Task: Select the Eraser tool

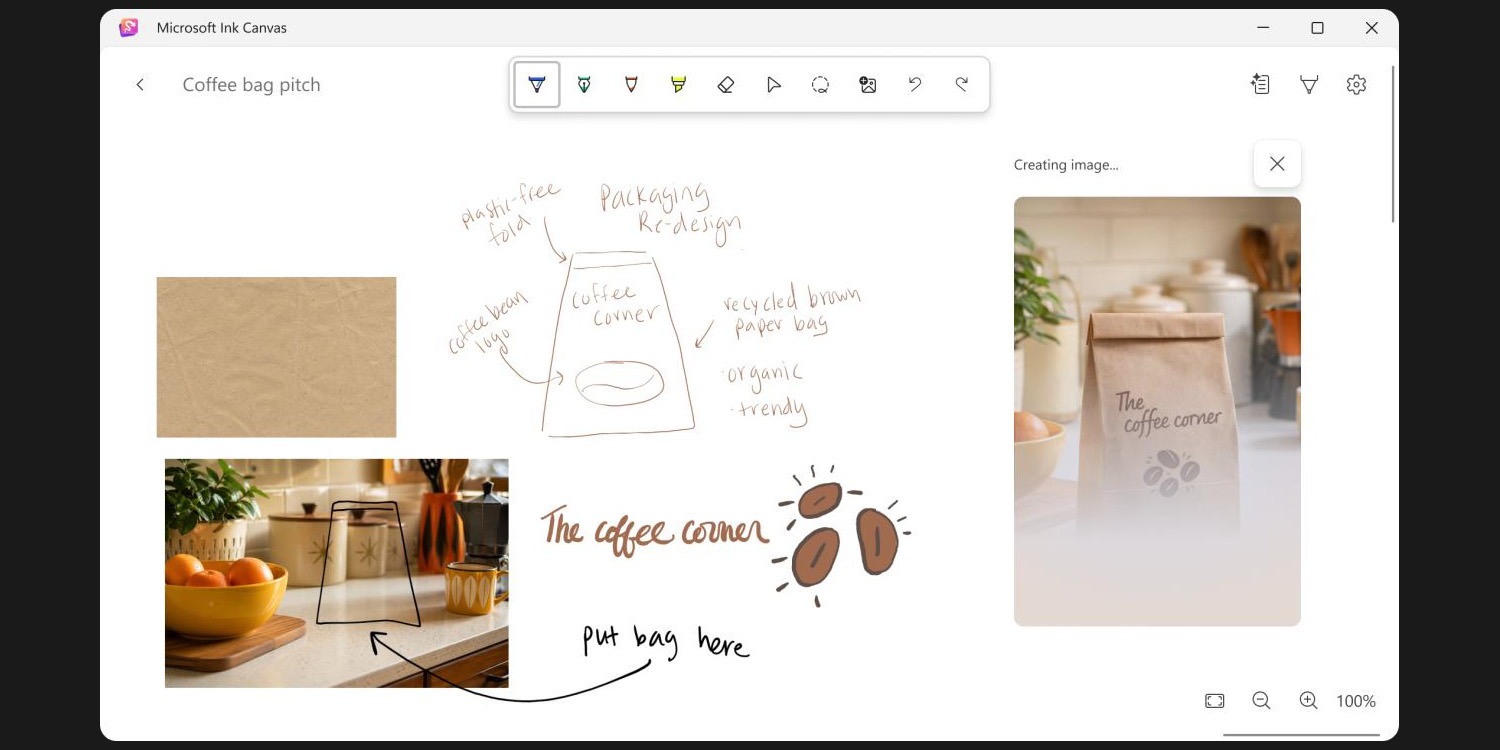Action: pyautogui.click(x=726, y=85)
